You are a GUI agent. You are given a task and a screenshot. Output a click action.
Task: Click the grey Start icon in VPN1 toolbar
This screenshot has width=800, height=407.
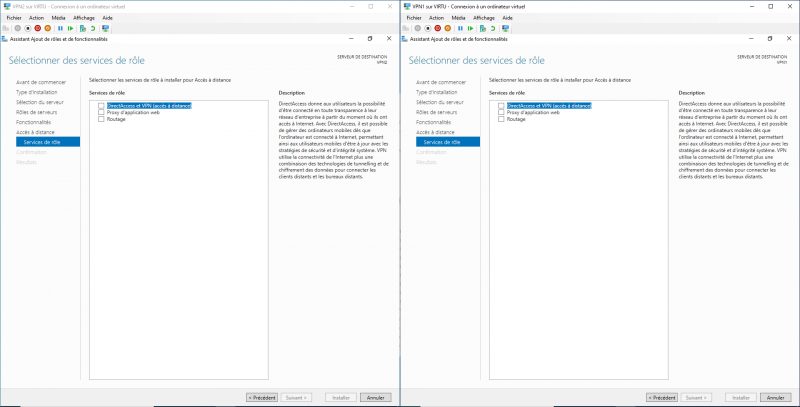coord(418,28)
